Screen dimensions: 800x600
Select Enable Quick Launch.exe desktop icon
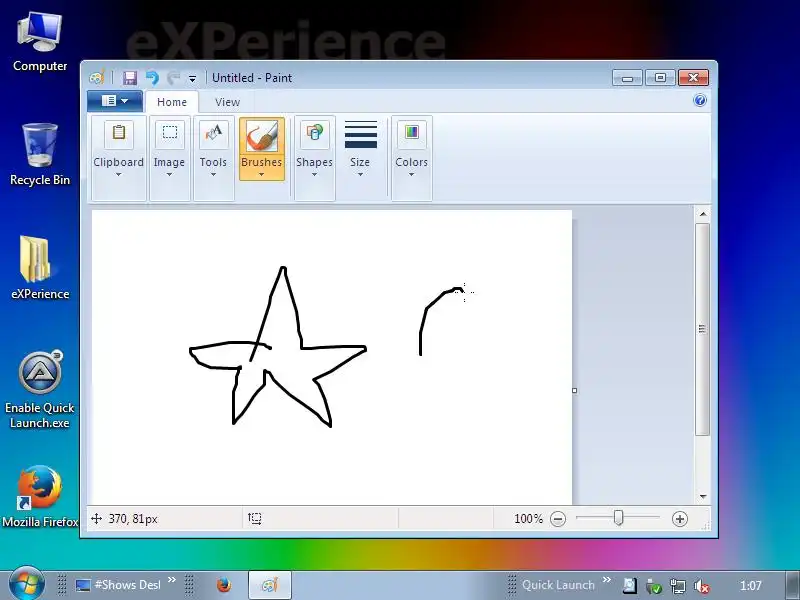click(40, 390)
